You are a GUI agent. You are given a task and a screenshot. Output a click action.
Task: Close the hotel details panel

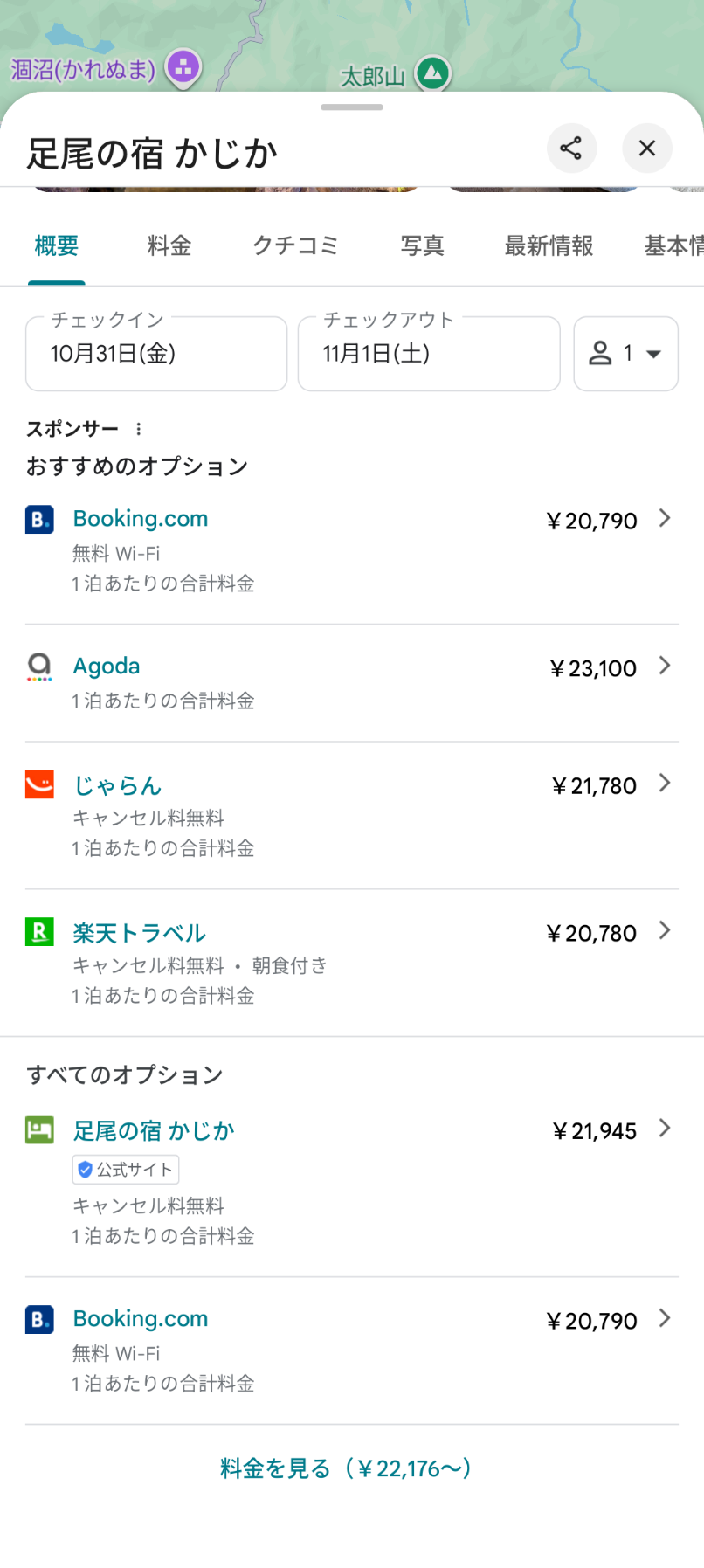point(646,149)
